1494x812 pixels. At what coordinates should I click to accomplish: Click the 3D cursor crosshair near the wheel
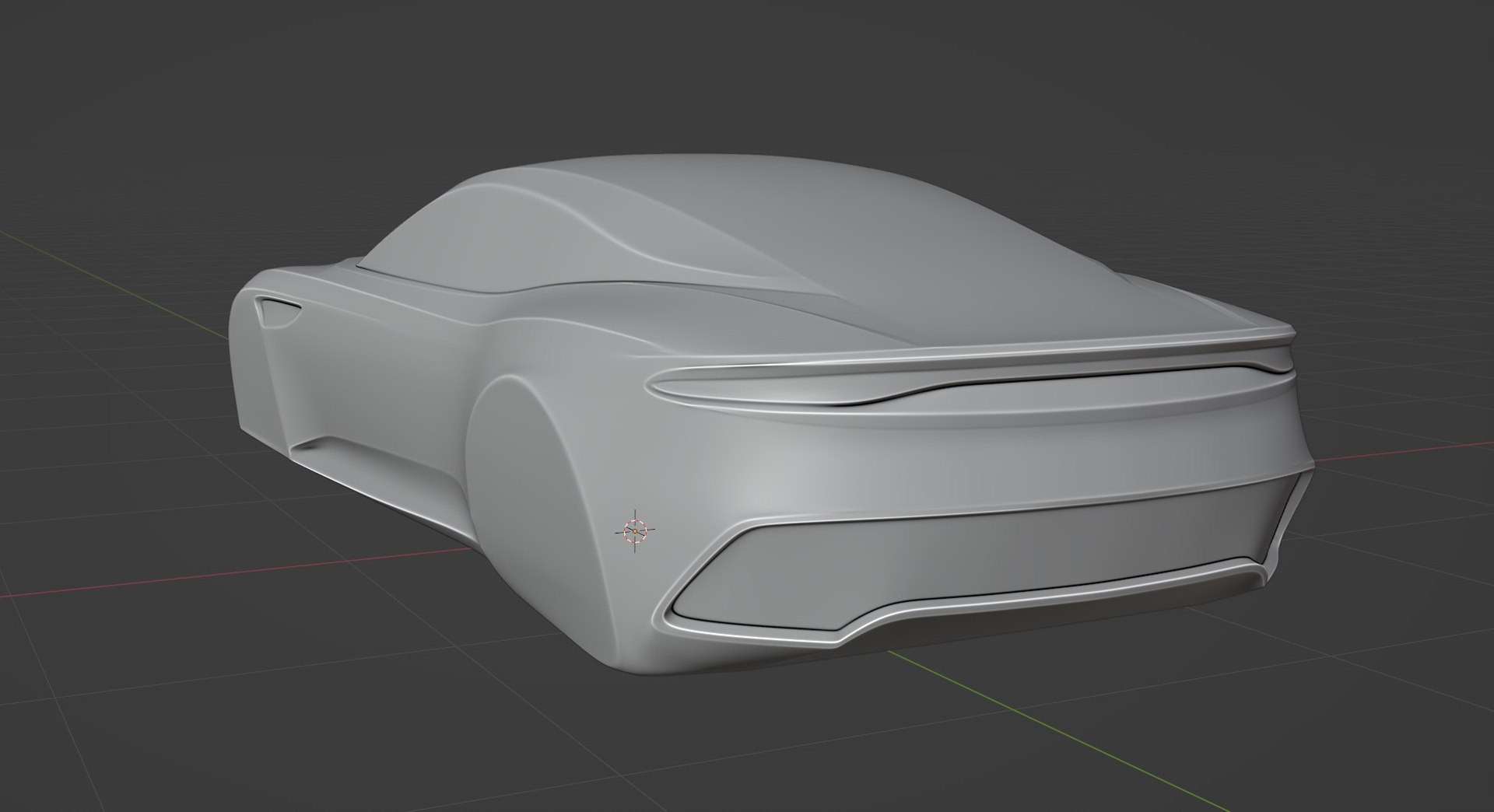click(x=635, y=530)
